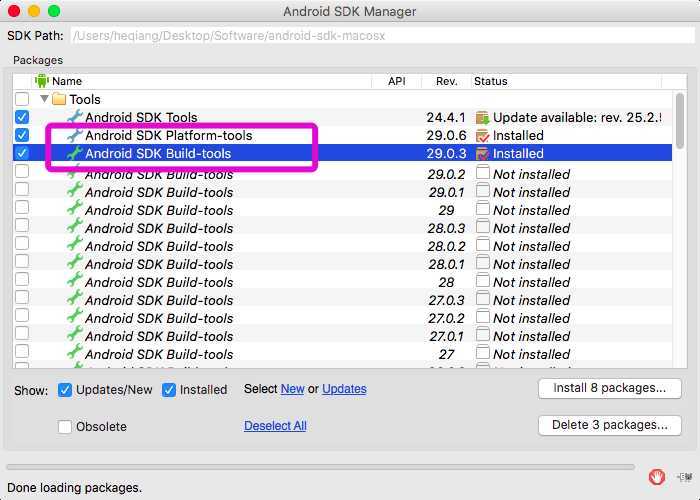The image size is (700, 500).
Task: Click installed status icon for Platform-tools
Action: (x=483, y=135)
